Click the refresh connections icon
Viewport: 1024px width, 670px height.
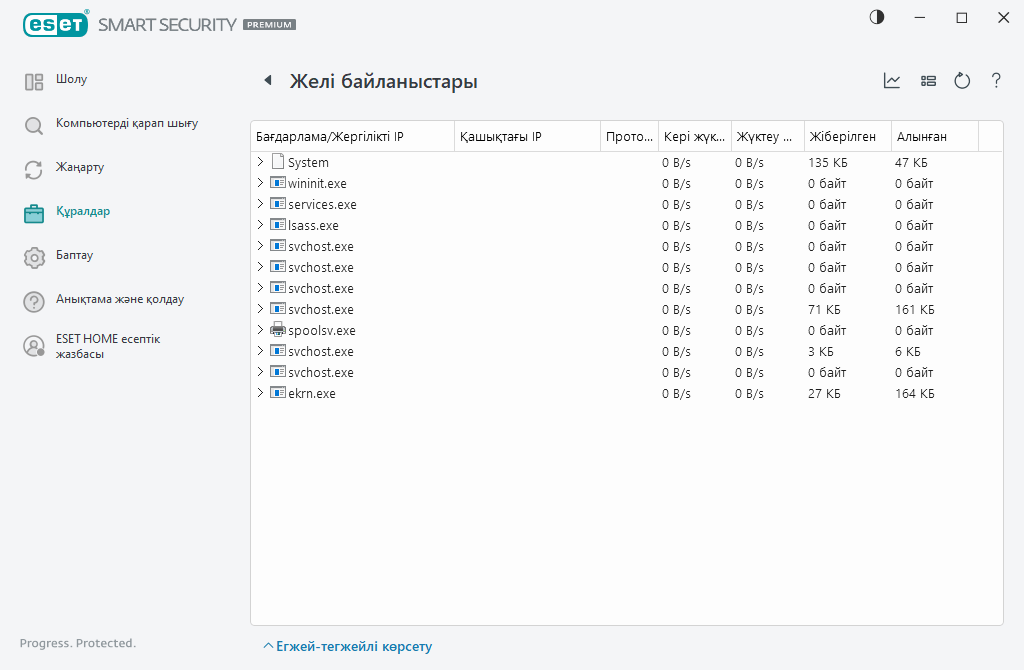(962, 81)
